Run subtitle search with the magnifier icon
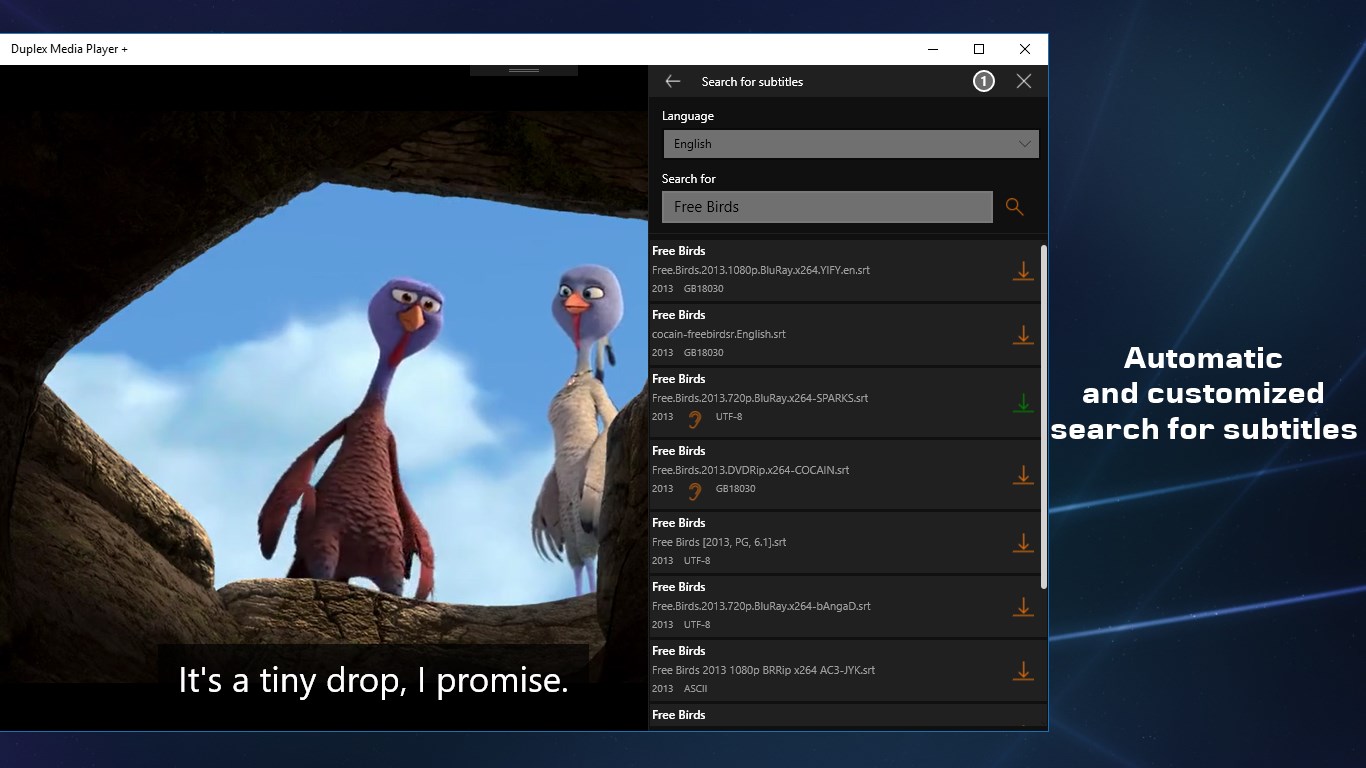The height and width of the screenshot is (768, 1366). click(1015, 207)
